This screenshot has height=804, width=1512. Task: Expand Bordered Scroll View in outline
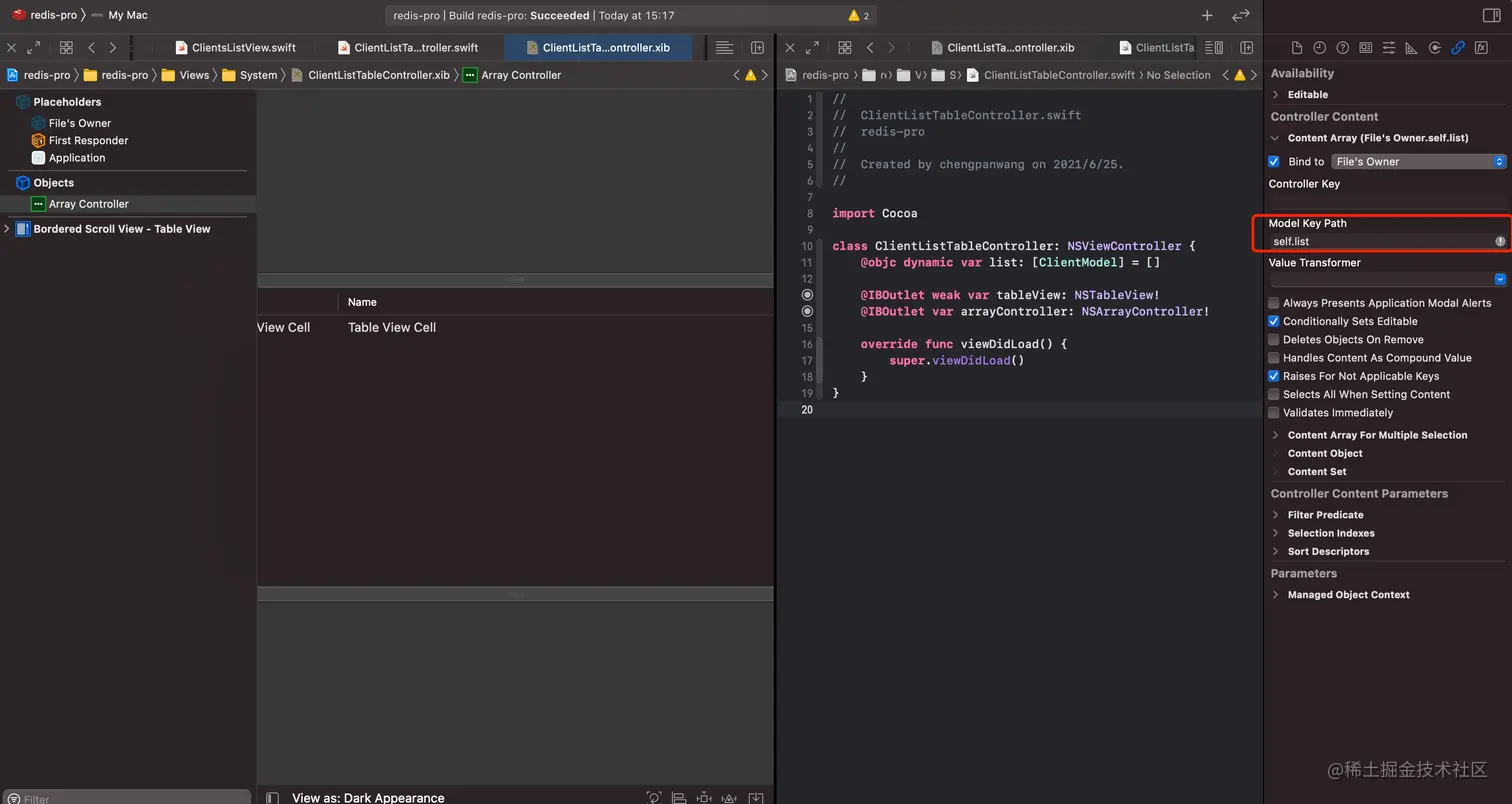tap(7, 229)
